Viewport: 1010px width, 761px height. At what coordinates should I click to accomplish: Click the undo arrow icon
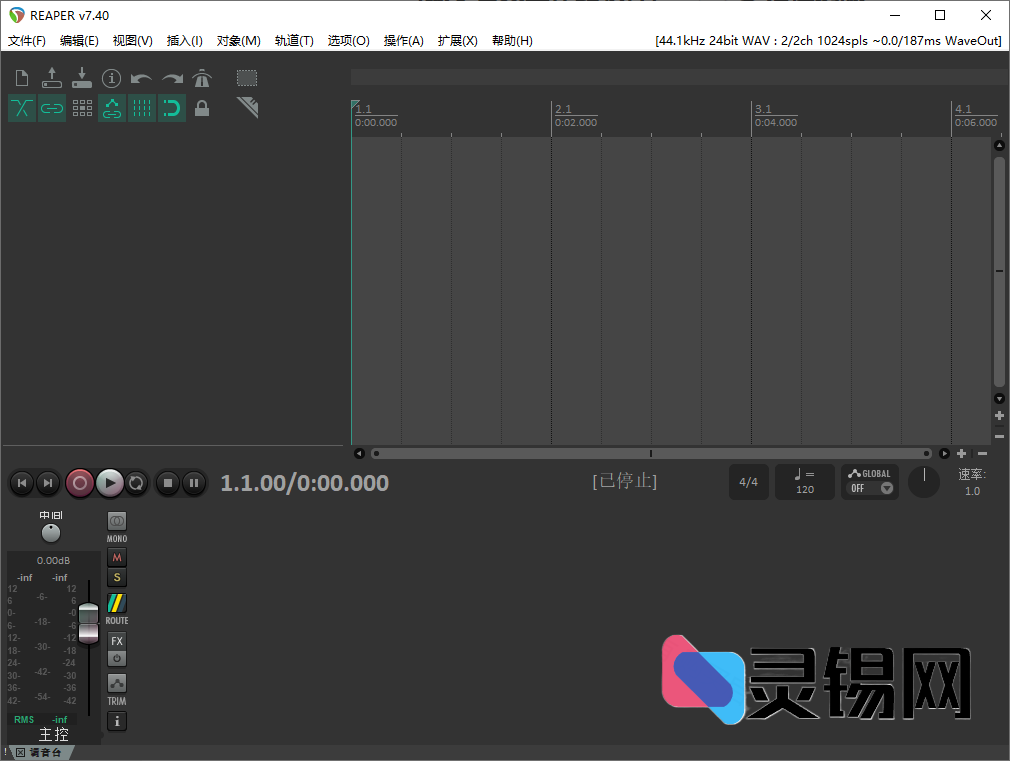[141, 77]
